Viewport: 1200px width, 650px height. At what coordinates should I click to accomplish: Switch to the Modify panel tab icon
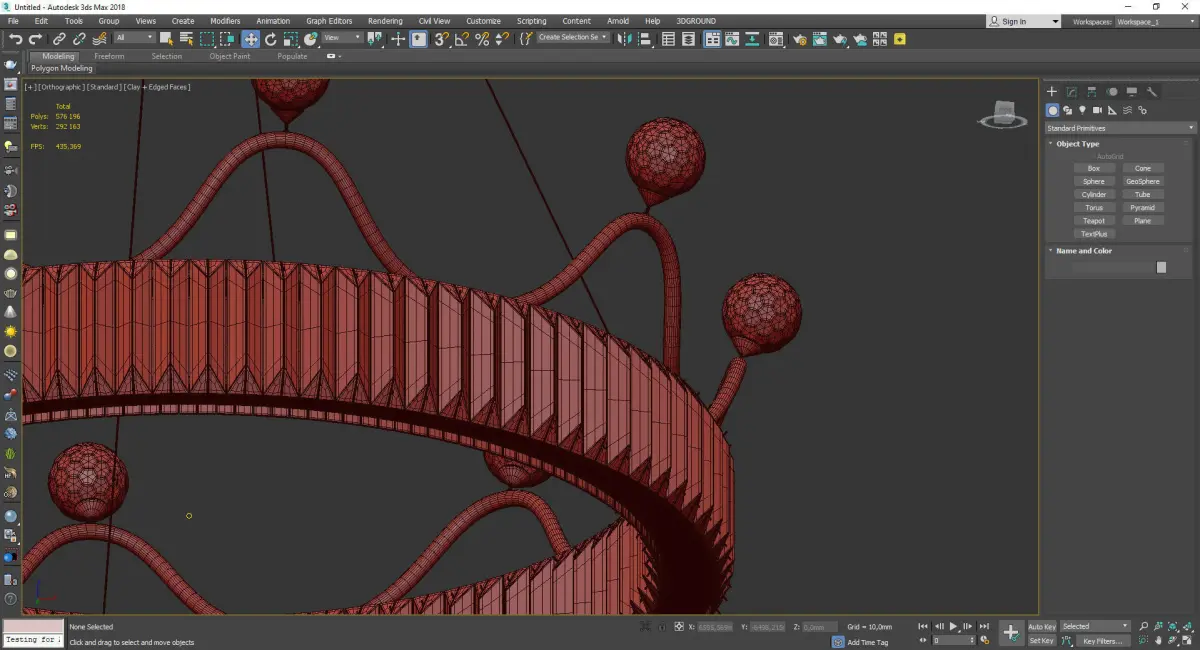point(1071,92)
